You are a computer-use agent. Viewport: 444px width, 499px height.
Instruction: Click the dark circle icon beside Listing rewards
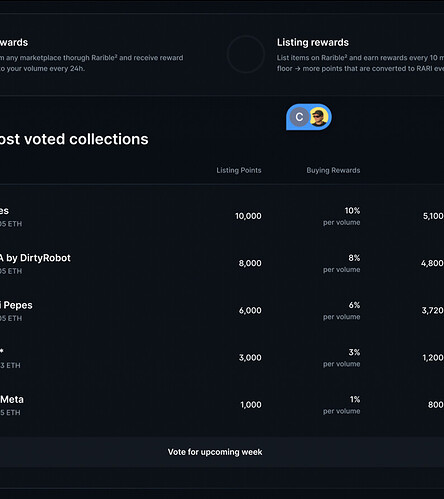[x=246, y=54]
